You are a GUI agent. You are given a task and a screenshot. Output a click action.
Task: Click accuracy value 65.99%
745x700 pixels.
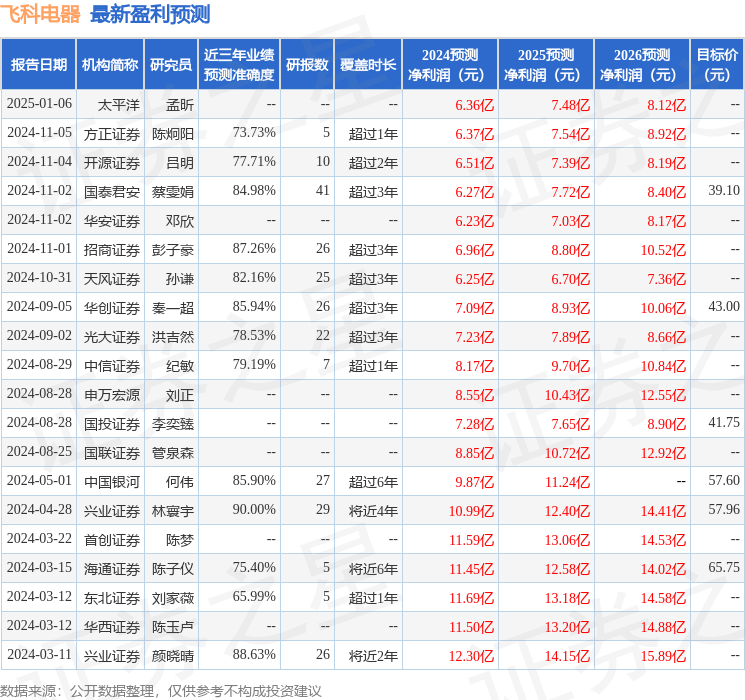254,596
